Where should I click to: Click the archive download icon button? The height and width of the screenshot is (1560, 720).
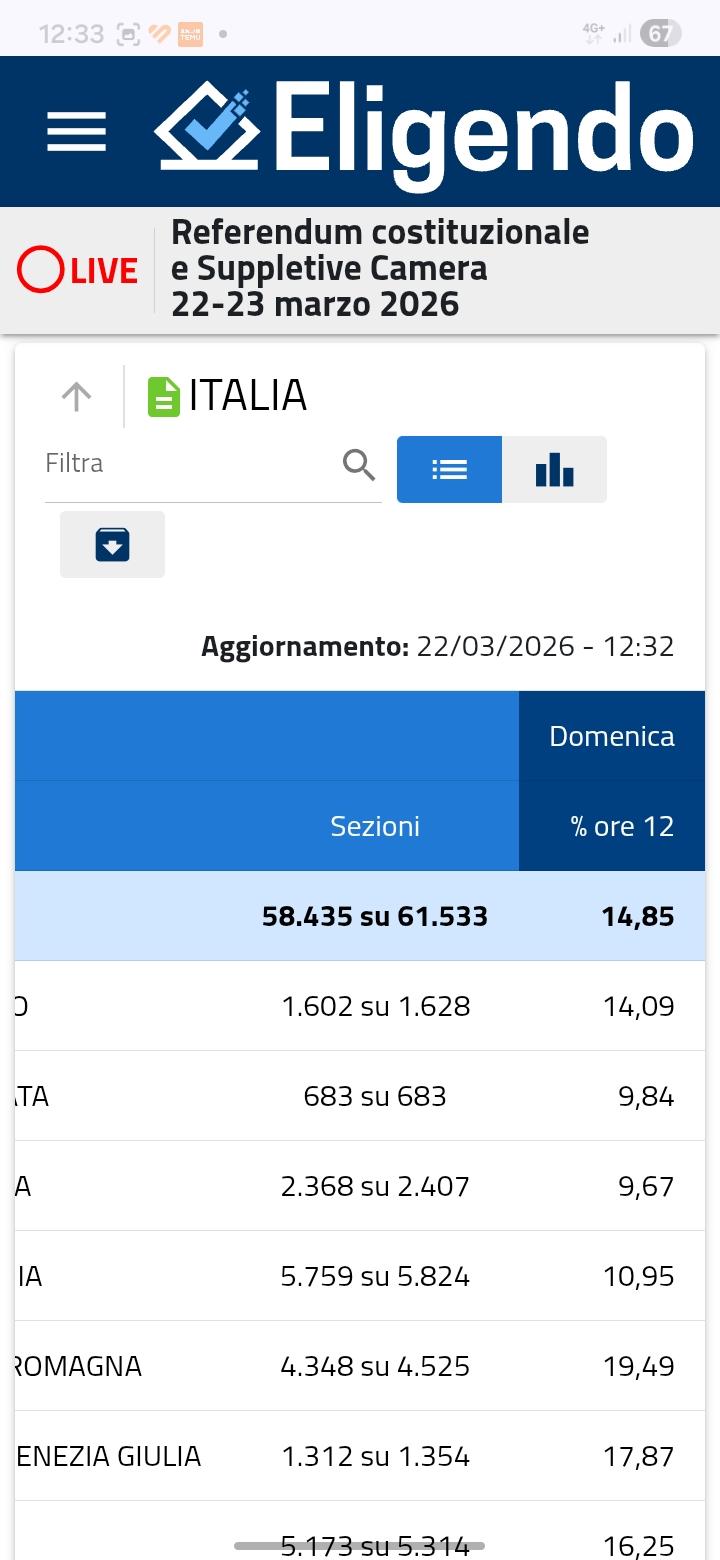[112, 545]
